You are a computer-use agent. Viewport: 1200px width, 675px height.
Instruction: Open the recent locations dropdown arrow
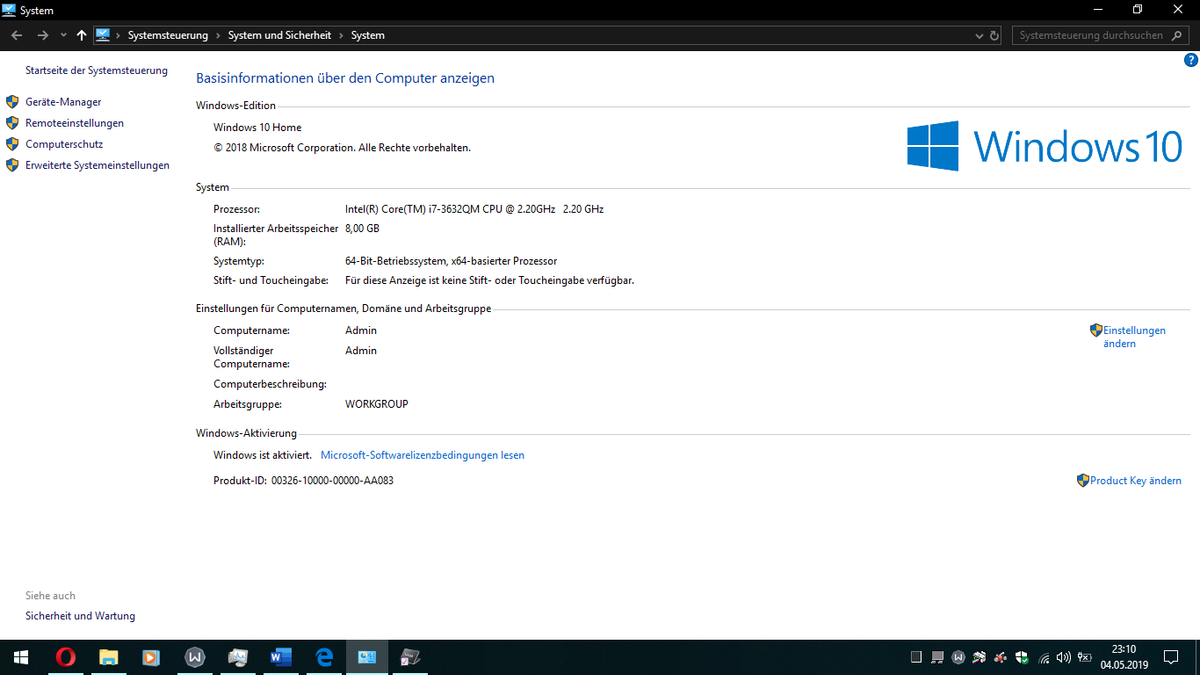click(63, 35)
